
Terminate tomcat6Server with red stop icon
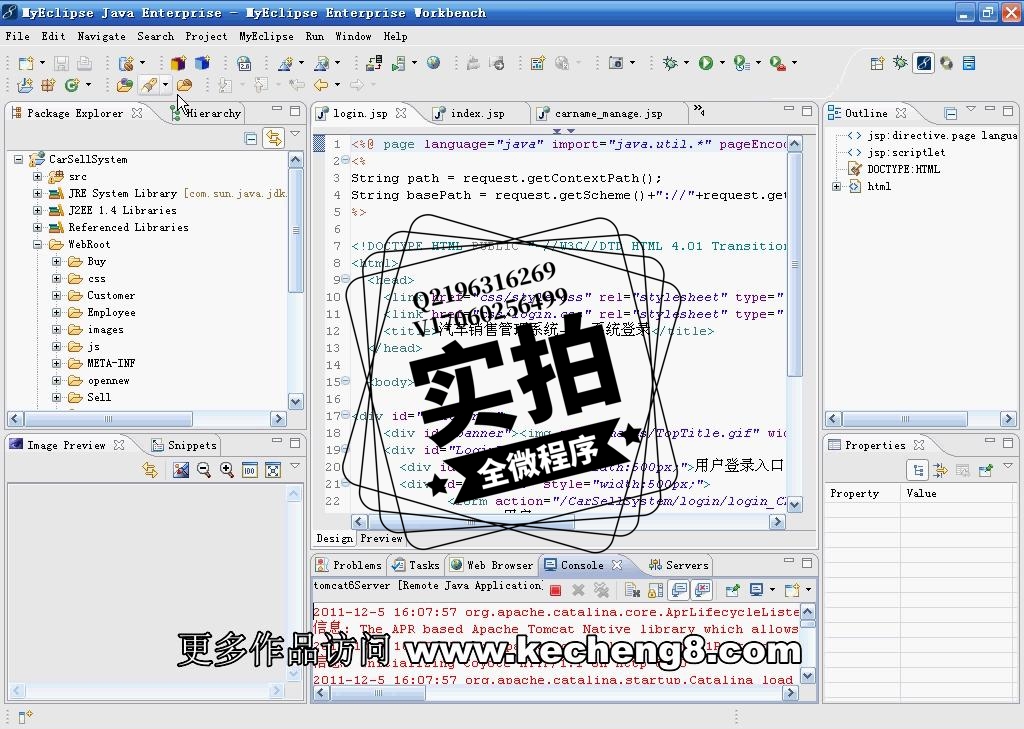pyautogui.click(x=555, y=591)
